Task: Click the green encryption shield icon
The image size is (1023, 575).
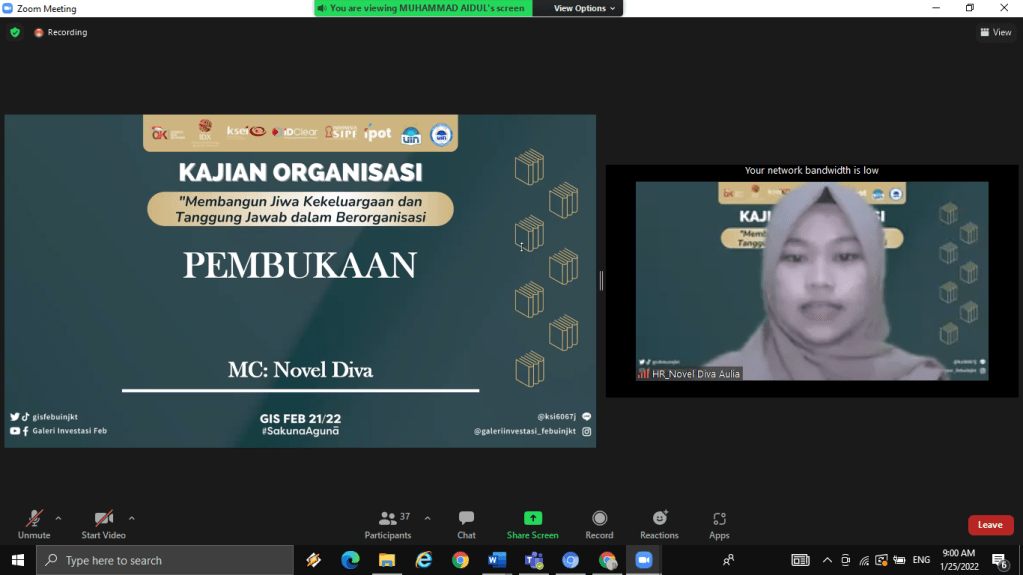Action: [x=15, y=32]
